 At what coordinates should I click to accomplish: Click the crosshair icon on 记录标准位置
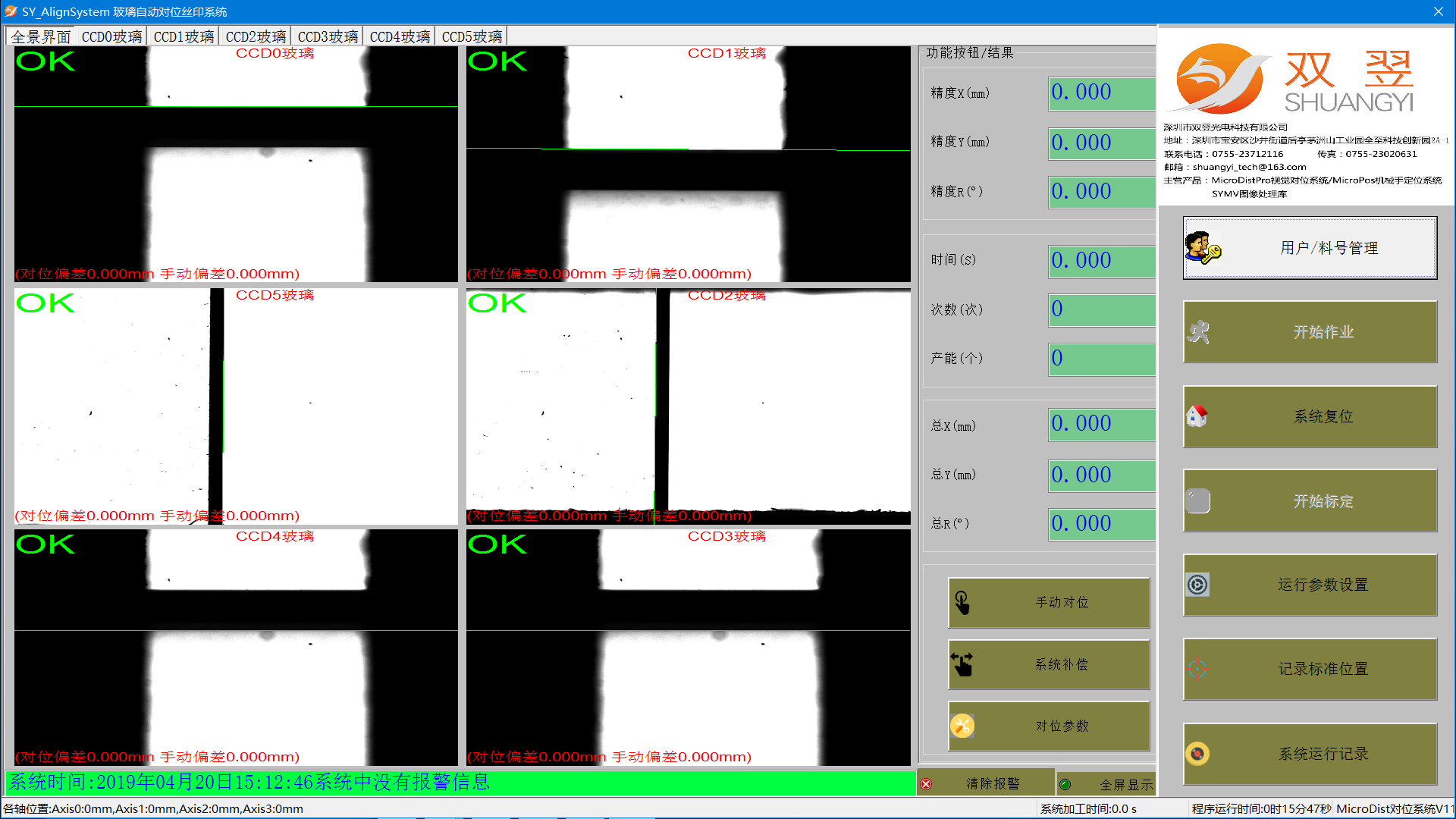[x=1197, y=669]
